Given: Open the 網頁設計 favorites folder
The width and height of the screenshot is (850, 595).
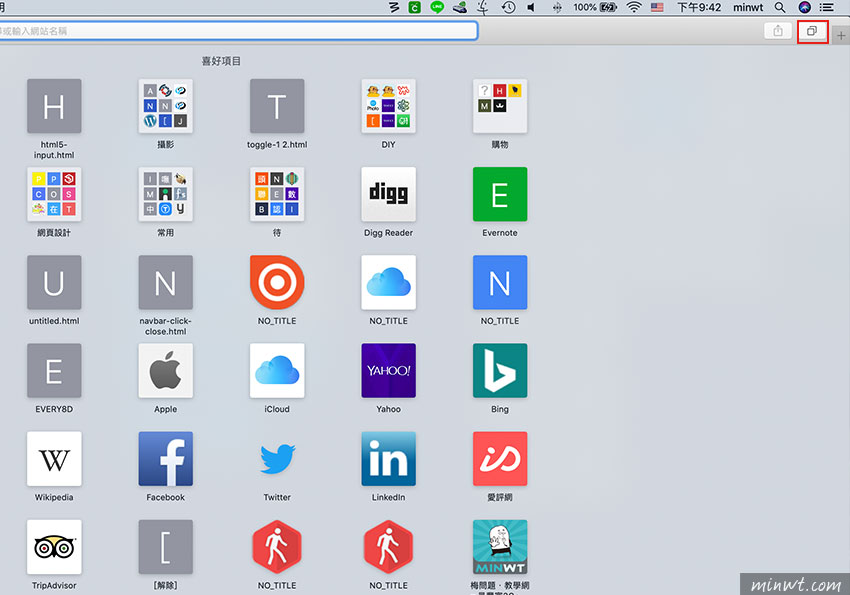Looking at the screenshot, I should pyautogui.click(x=54, y=194).
